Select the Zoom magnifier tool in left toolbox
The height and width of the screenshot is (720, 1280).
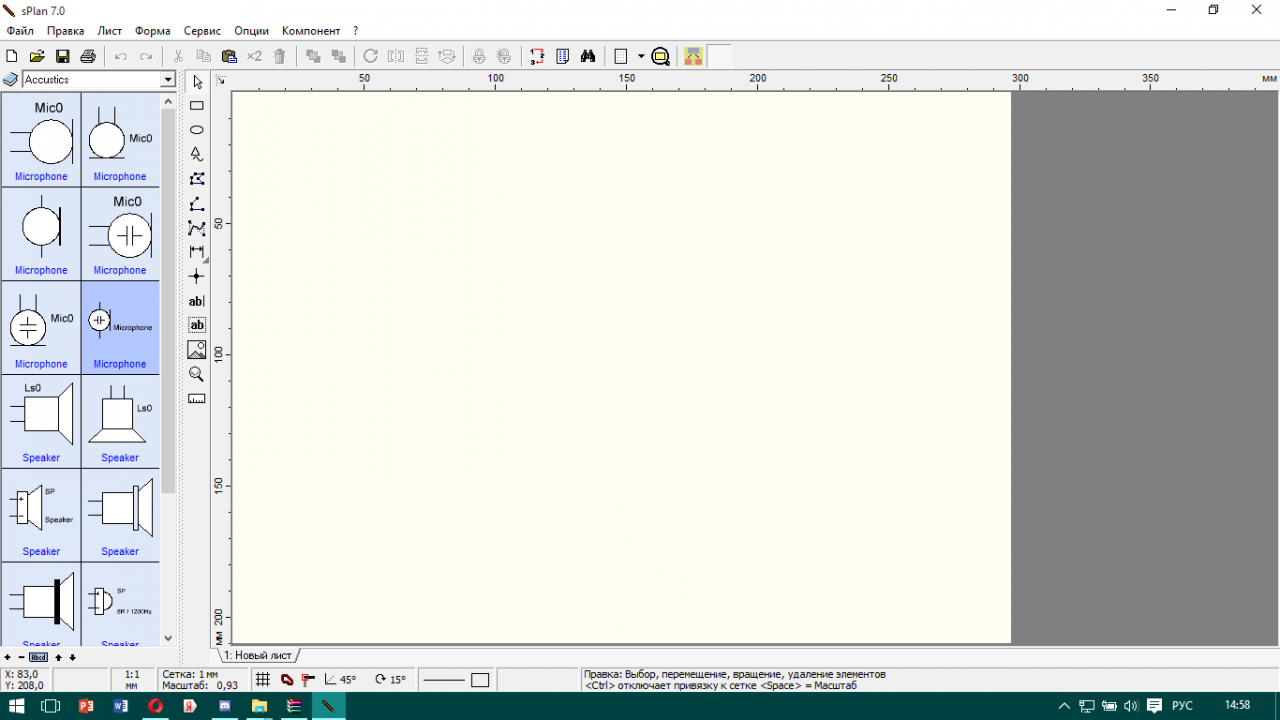click(x=197, y=374)
